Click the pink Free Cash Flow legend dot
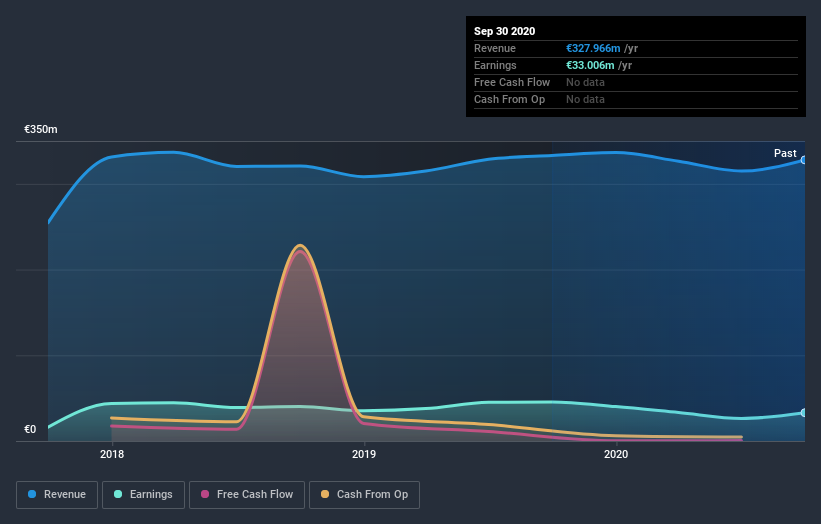The image size is (821, 524). click(205, 494)
